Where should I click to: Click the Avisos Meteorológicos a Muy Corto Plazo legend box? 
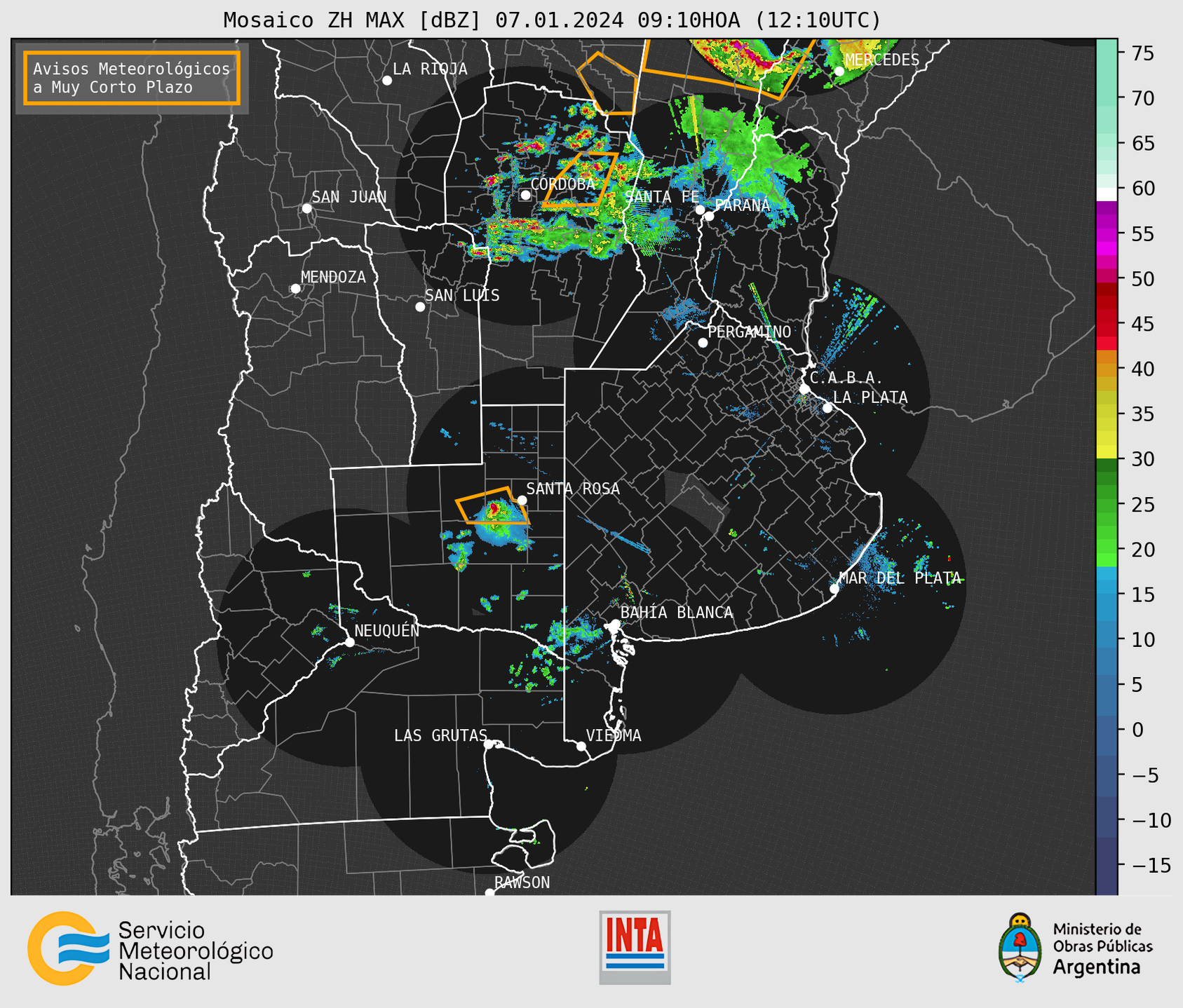[x=132, y=78]
